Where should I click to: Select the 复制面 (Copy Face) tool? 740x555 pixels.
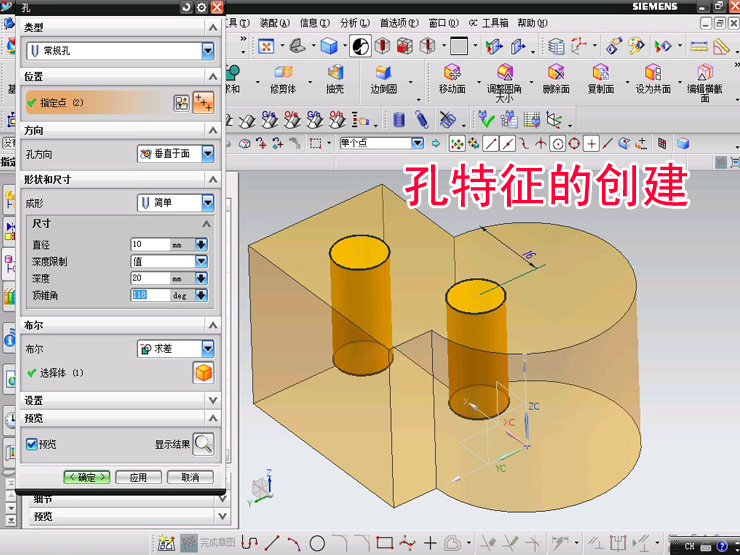601,75
